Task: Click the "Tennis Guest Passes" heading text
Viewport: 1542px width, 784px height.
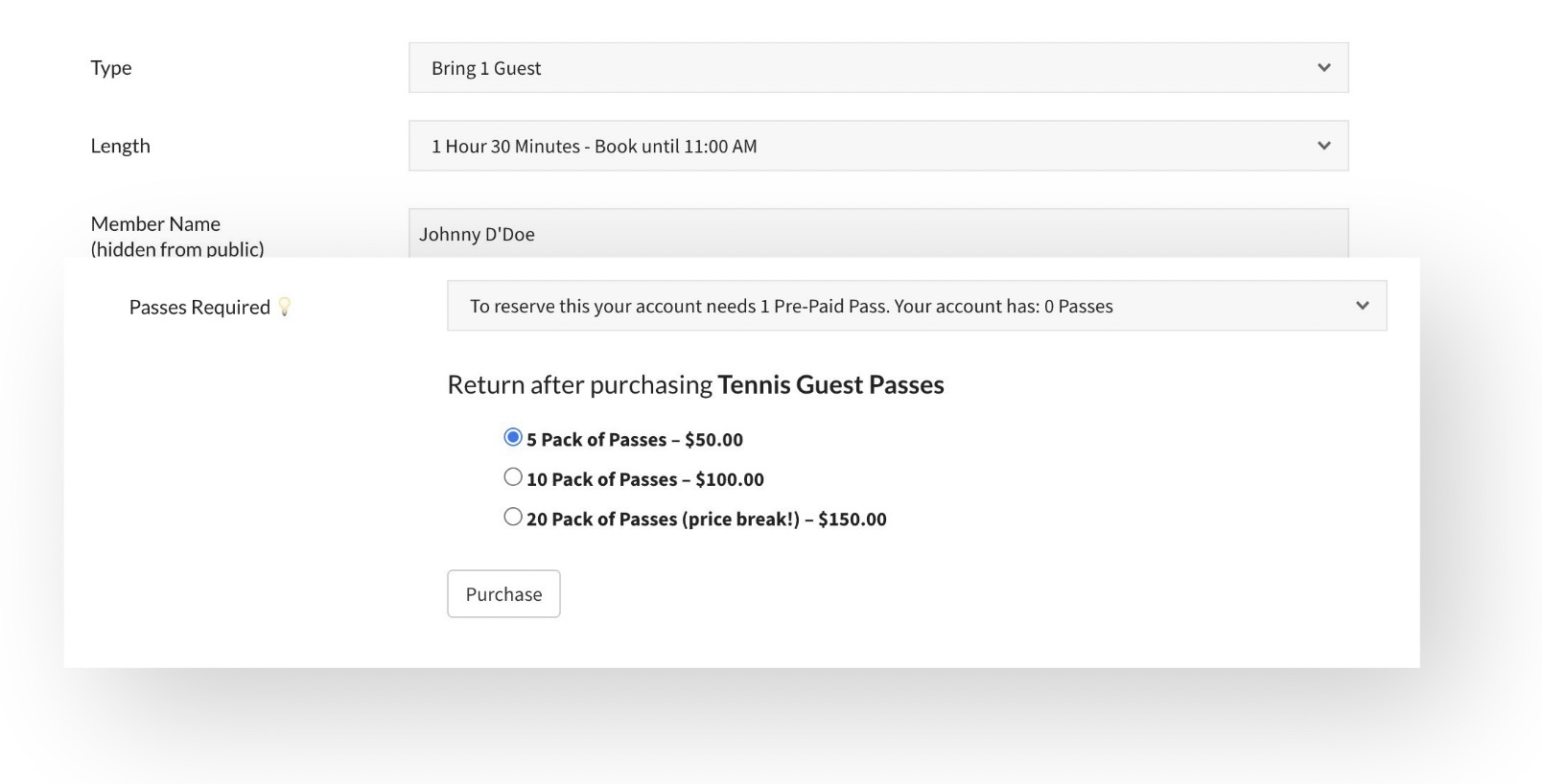Action: tap(830, 385)
